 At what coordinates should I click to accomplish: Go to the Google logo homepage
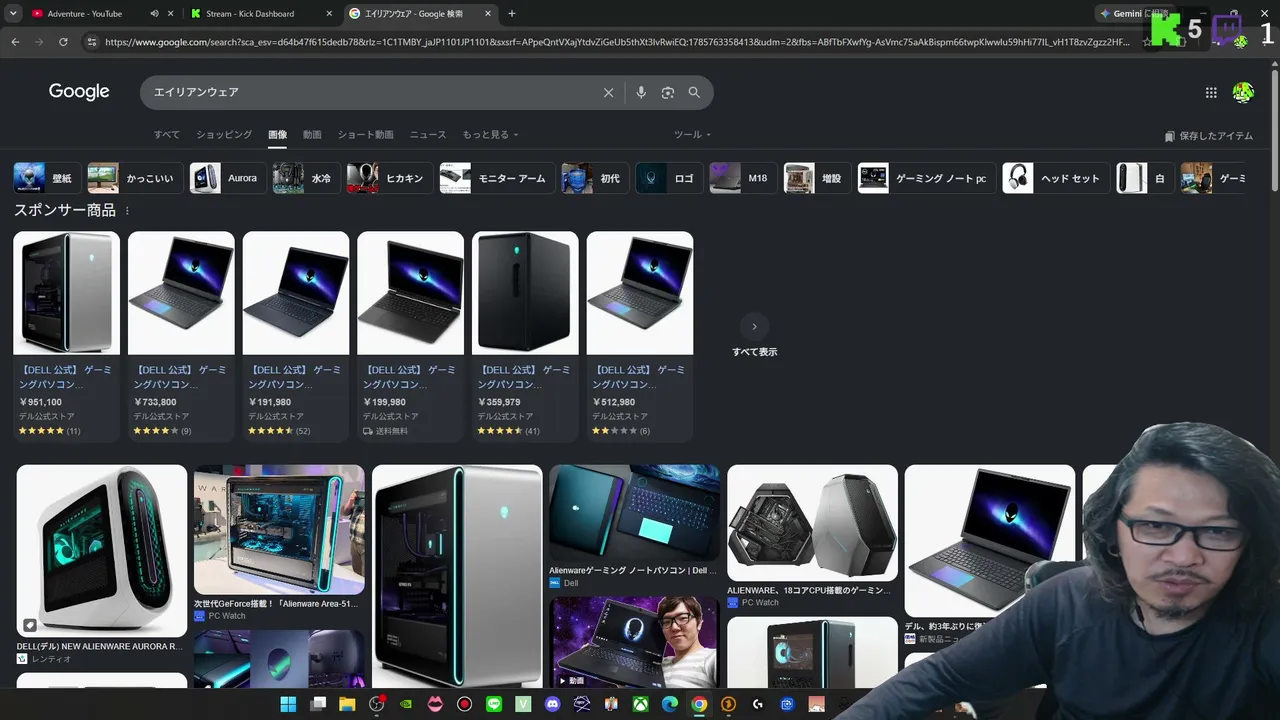point(79,91)
